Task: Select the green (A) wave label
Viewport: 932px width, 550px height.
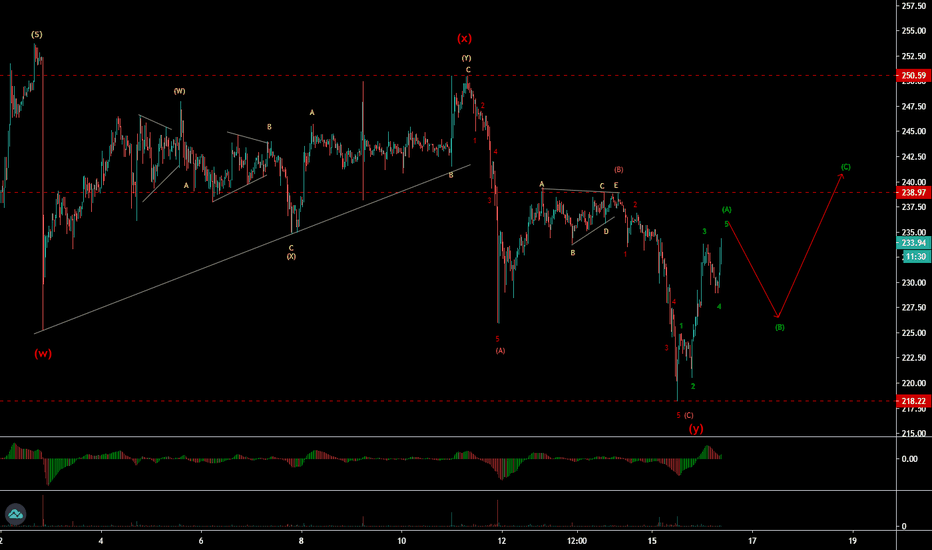Action: [727, 210]
